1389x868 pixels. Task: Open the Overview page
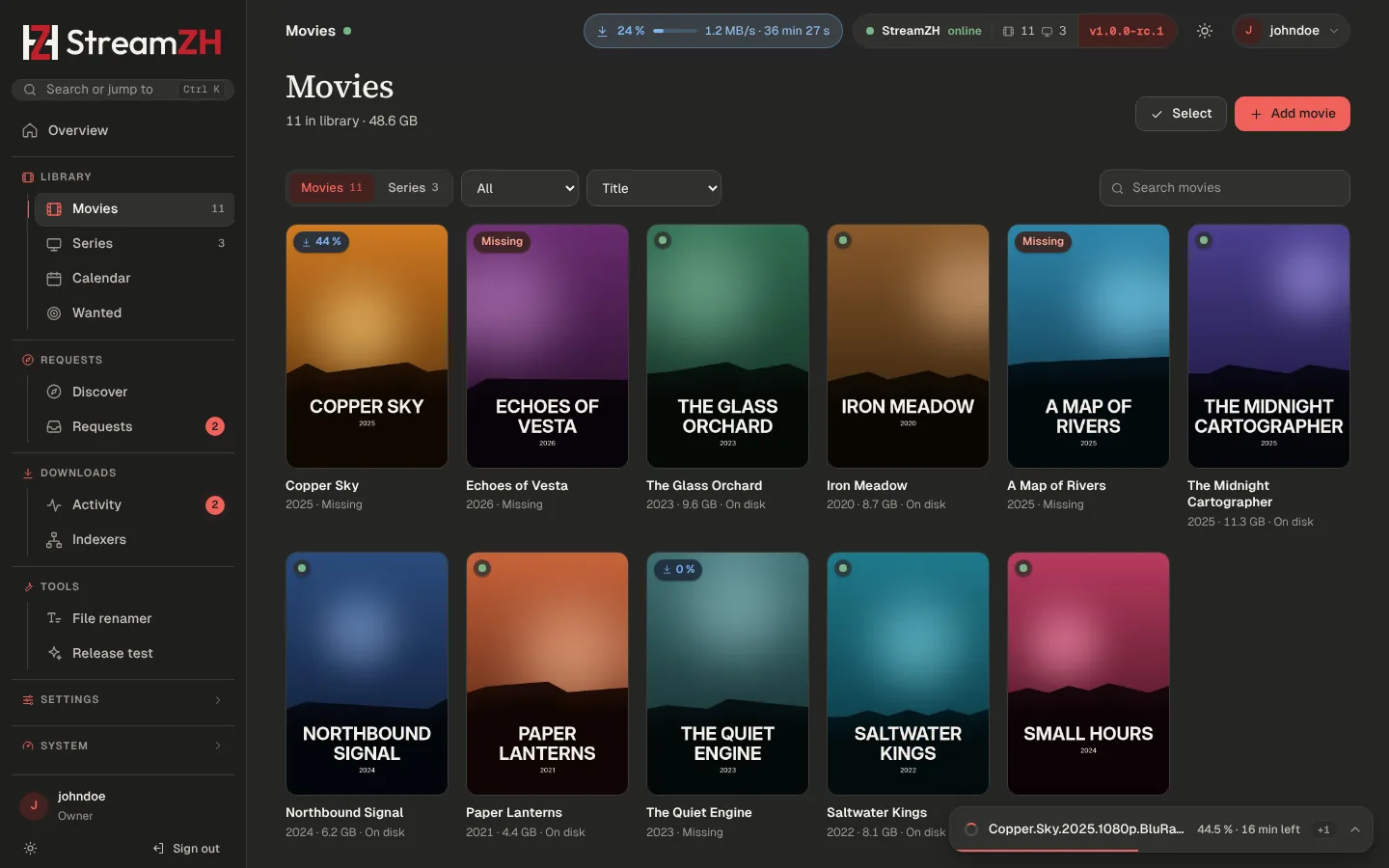tap(123, 130)
